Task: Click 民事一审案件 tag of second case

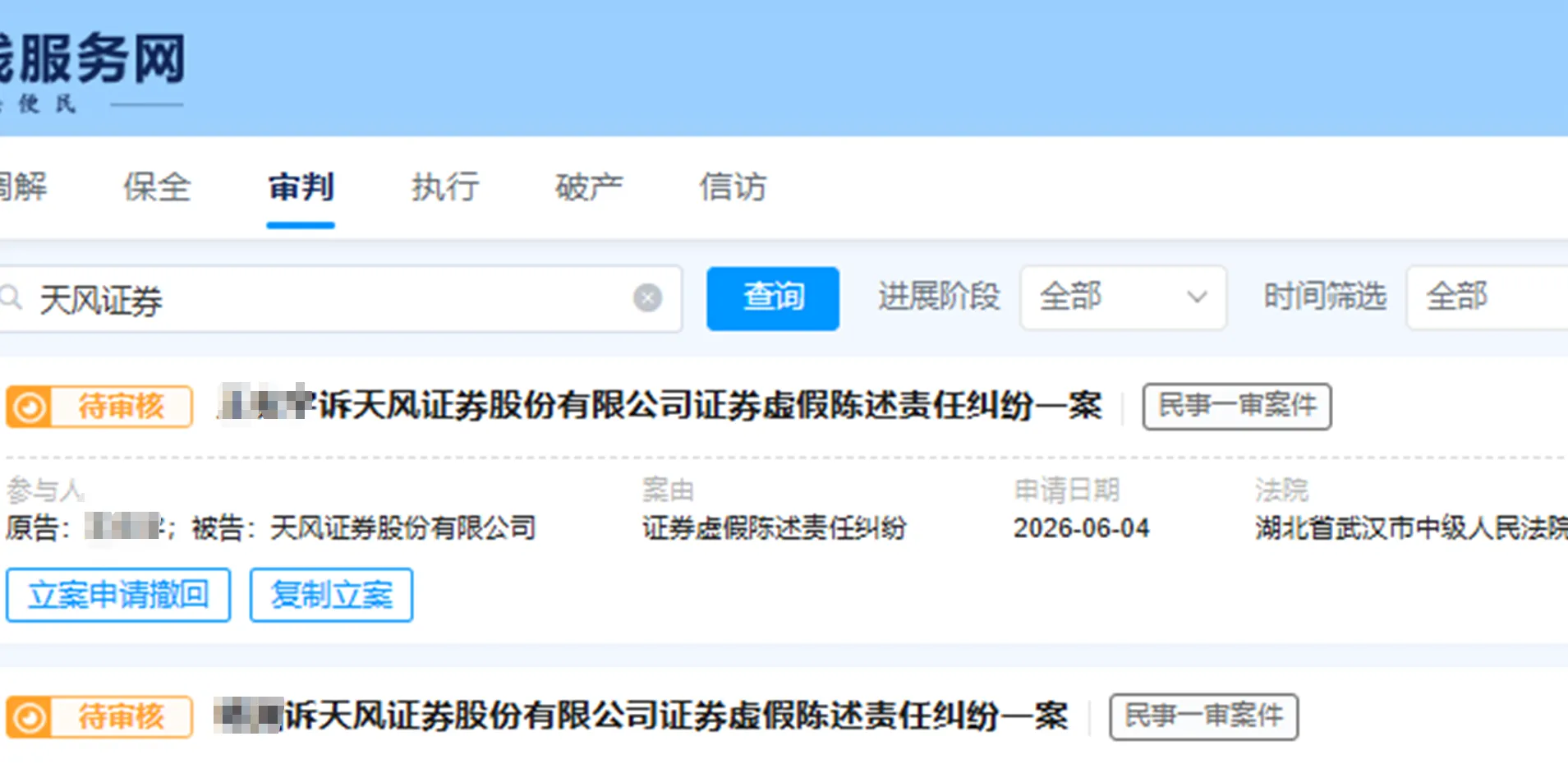Action: (1204, 716)
